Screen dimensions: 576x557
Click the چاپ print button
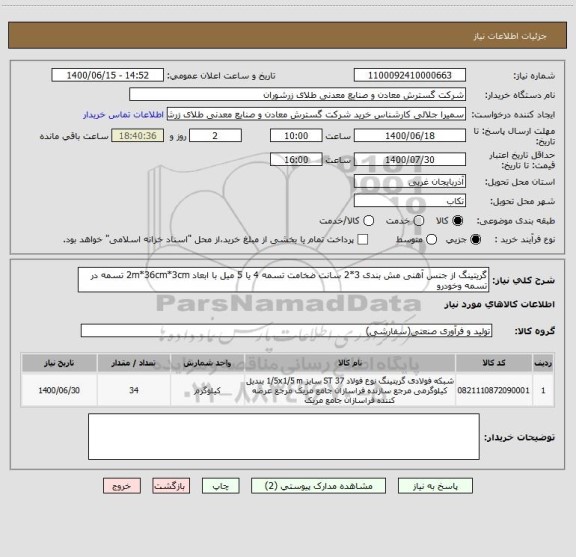pyautogui.click(x=220, y=486)
